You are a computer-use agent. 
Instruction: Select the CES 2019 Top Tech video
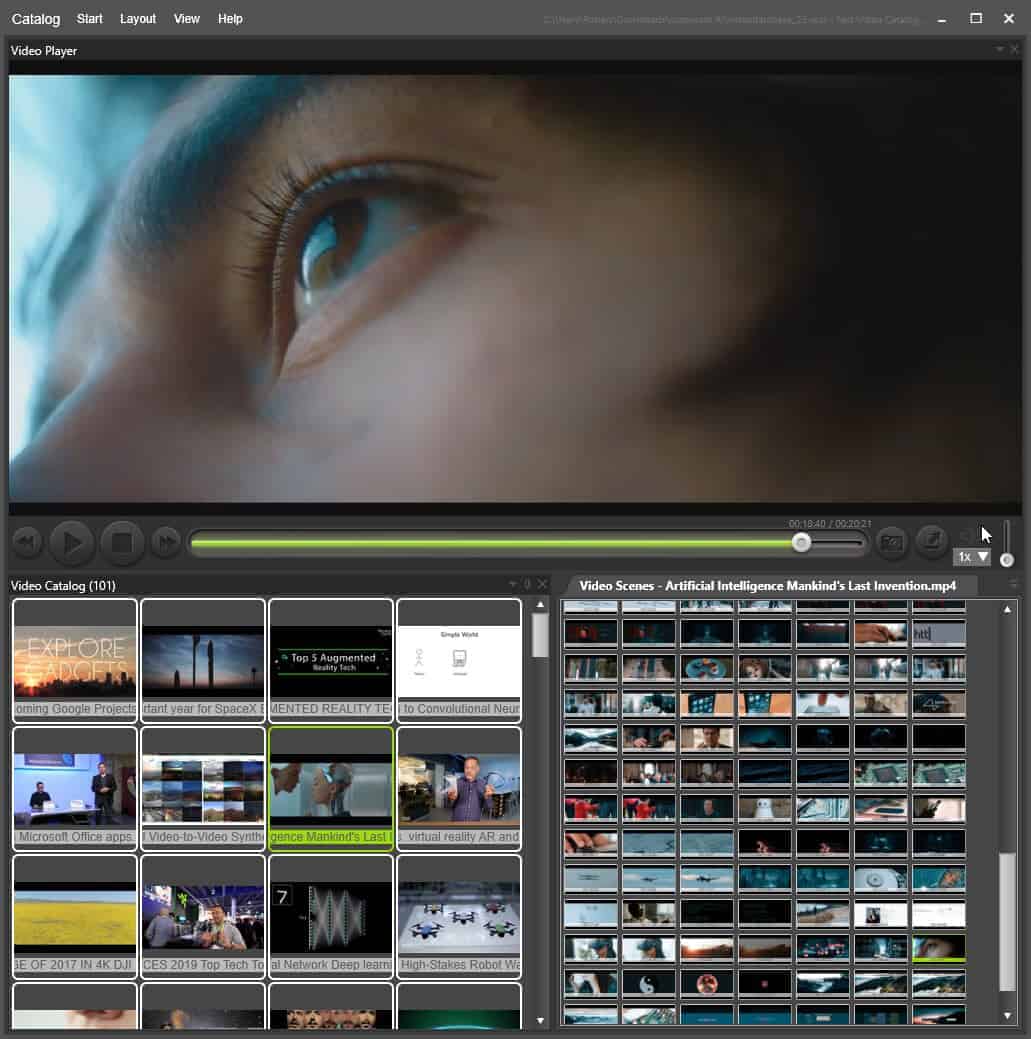point(203,917)
